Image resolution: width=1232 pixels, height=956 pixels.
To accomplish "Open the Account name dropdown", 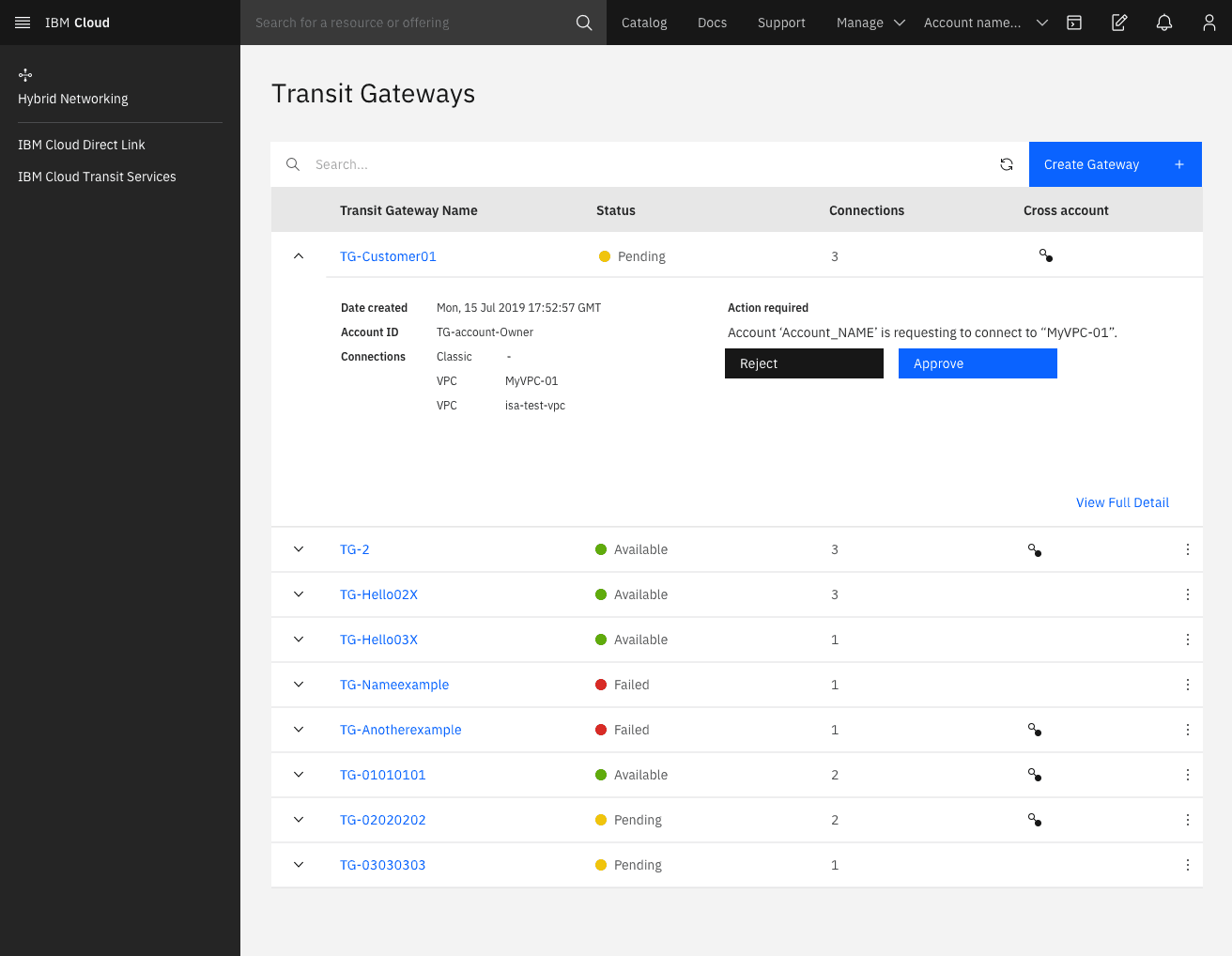I will coord(986,23).
